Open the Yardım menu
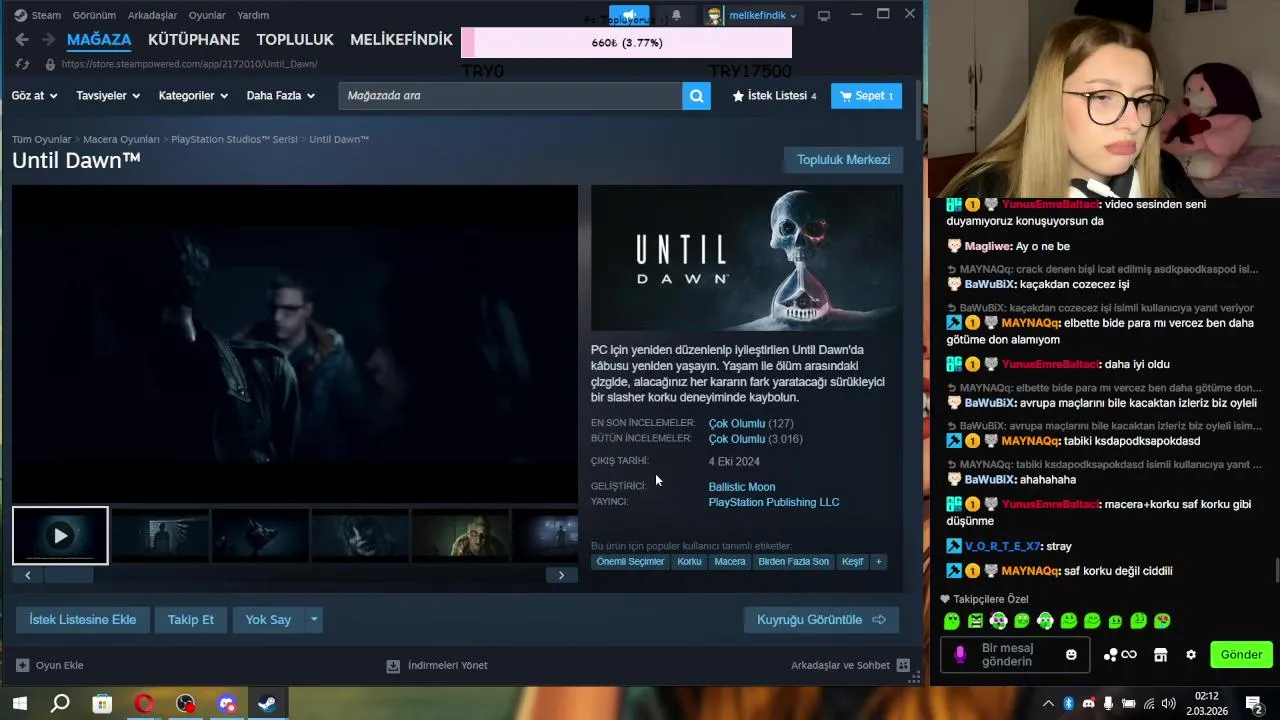This screenshot has height=720, width=1280. pyautogui.click(x=253, y=15)
